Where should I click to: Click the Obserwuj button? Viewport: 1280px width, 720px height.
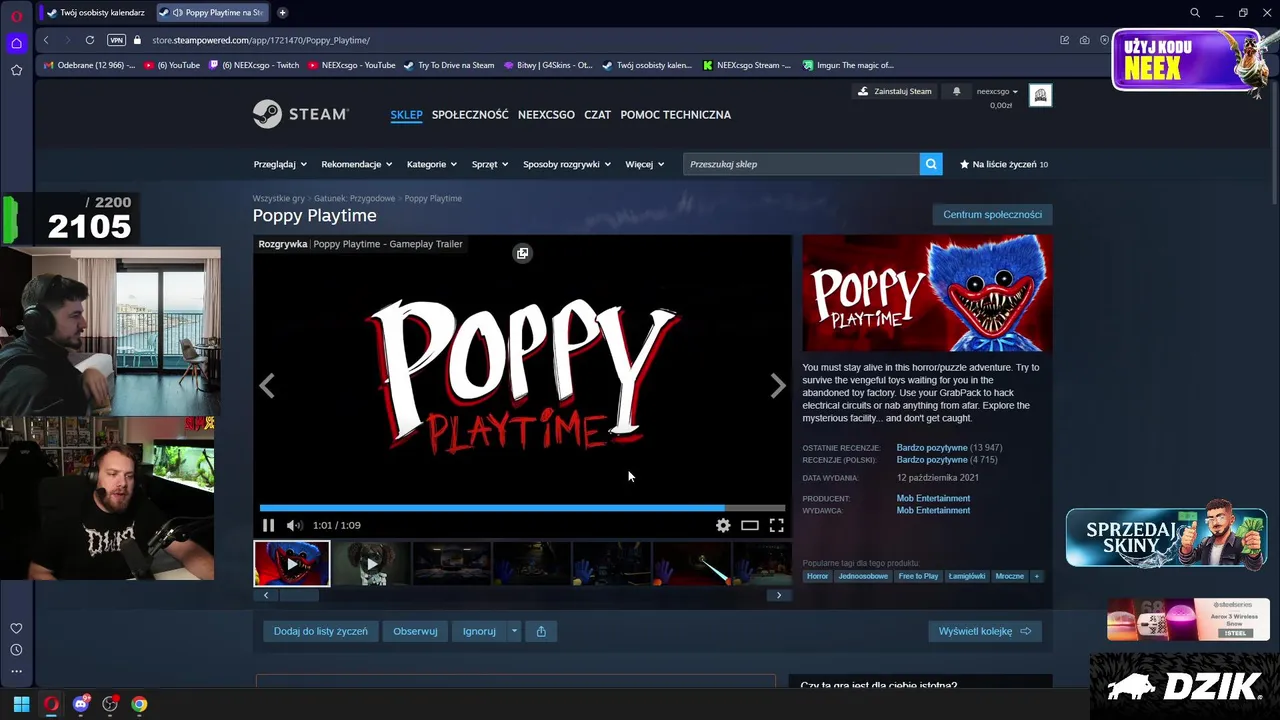click(415, 631)
